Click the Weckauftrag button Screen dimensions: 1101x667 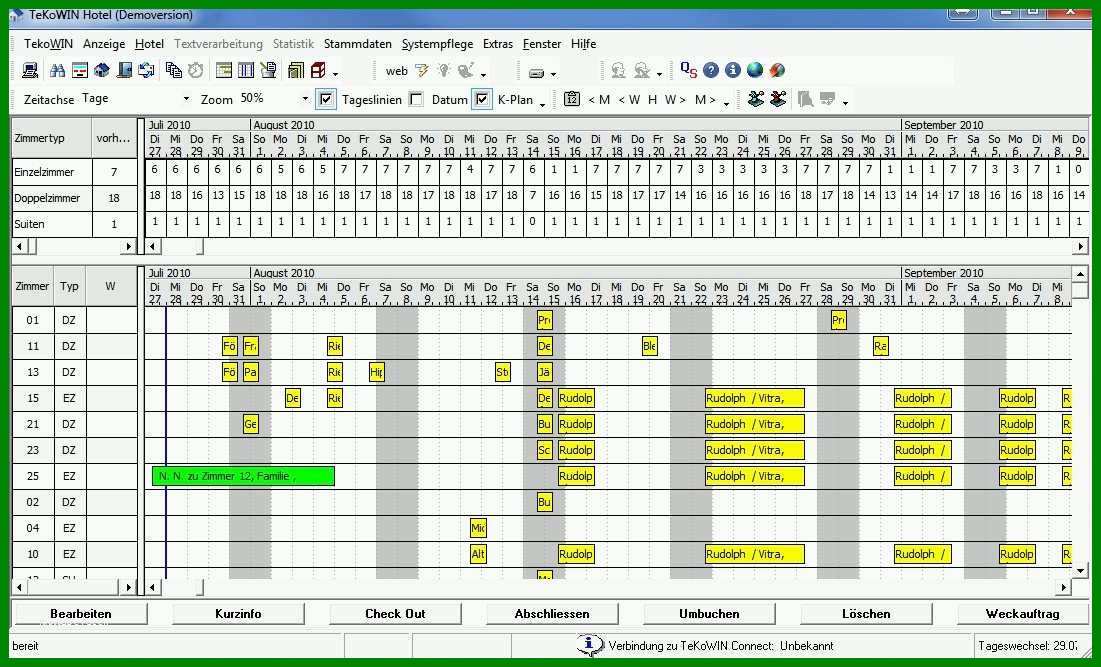point(1022,614)
